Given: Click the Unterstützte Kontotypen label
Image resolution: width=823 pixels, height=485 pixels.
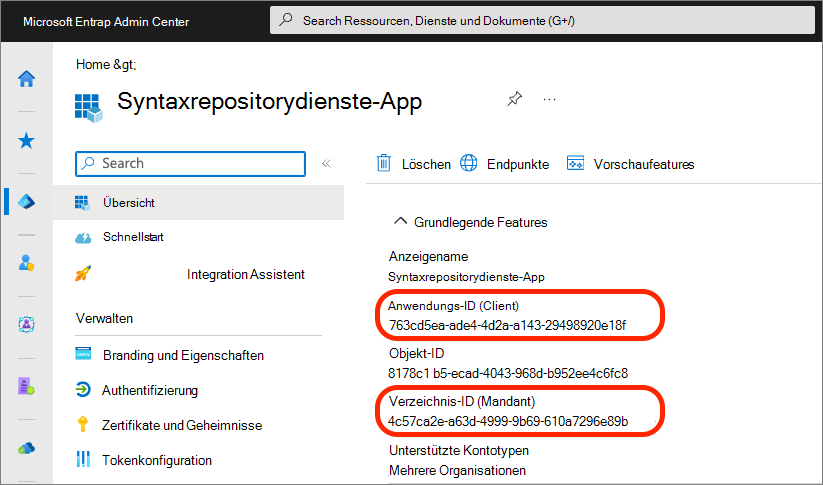Looking at the screenshot, I should [x=459, y=450].
